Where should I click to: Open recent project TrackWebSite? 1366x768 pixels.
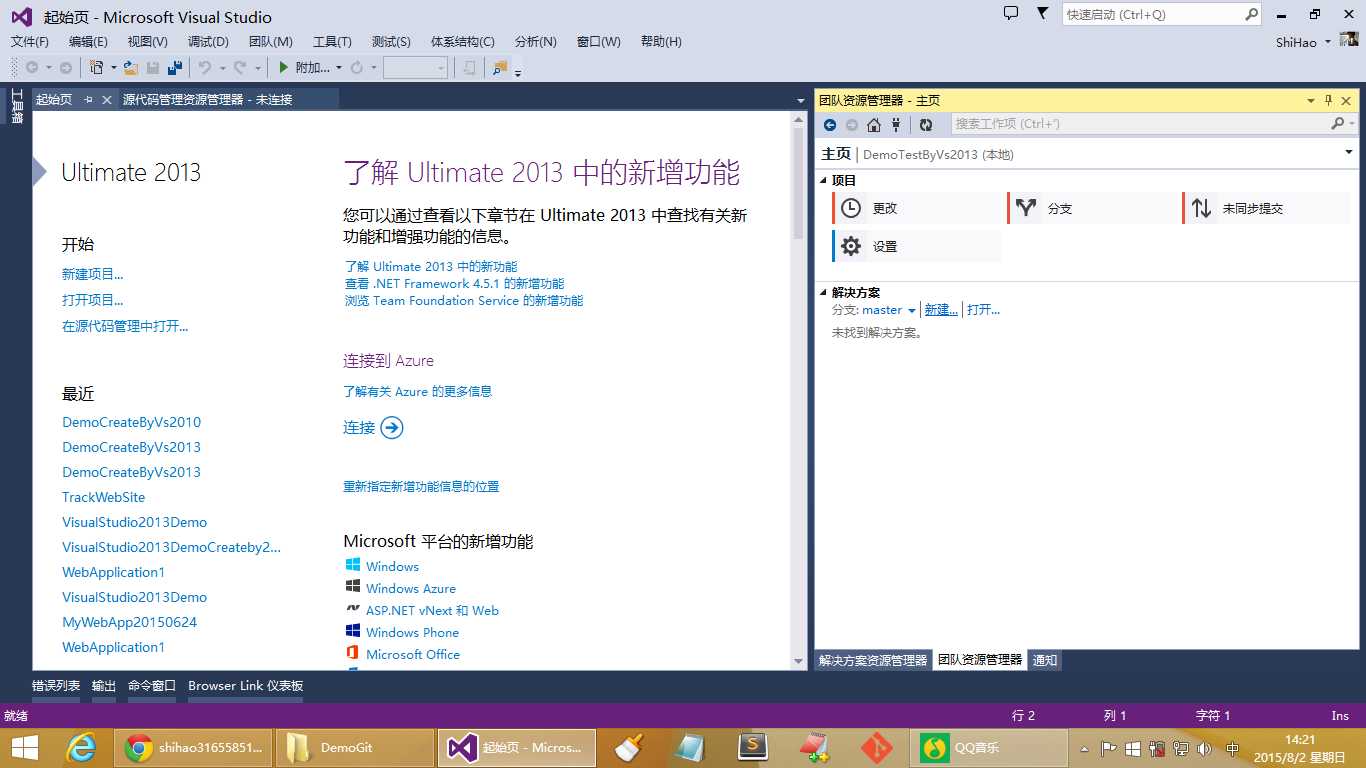pyautogui.click(x=104, y=497)
